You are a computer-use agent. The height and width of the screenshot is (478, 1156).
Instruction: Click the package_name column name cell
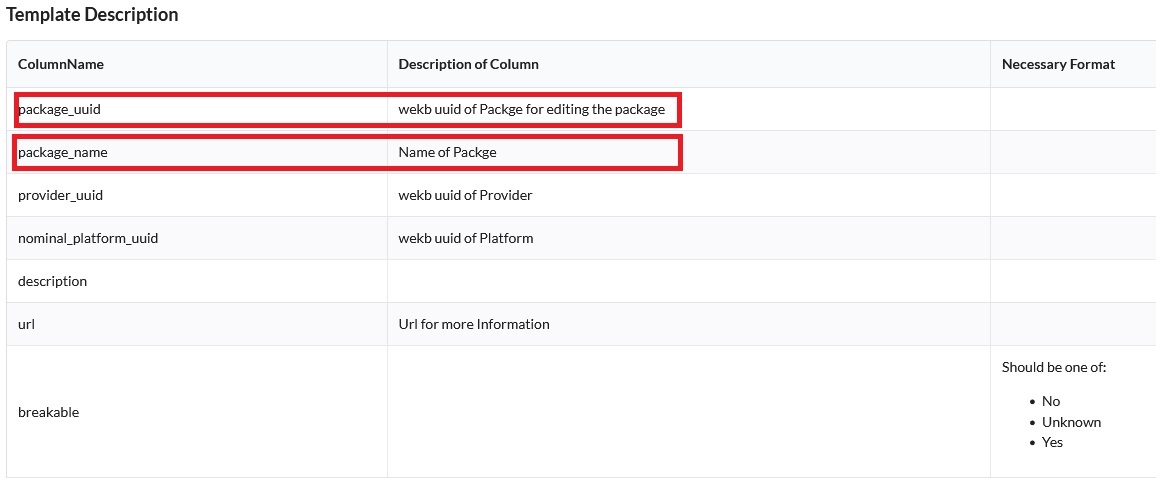[x=62, y=152]
